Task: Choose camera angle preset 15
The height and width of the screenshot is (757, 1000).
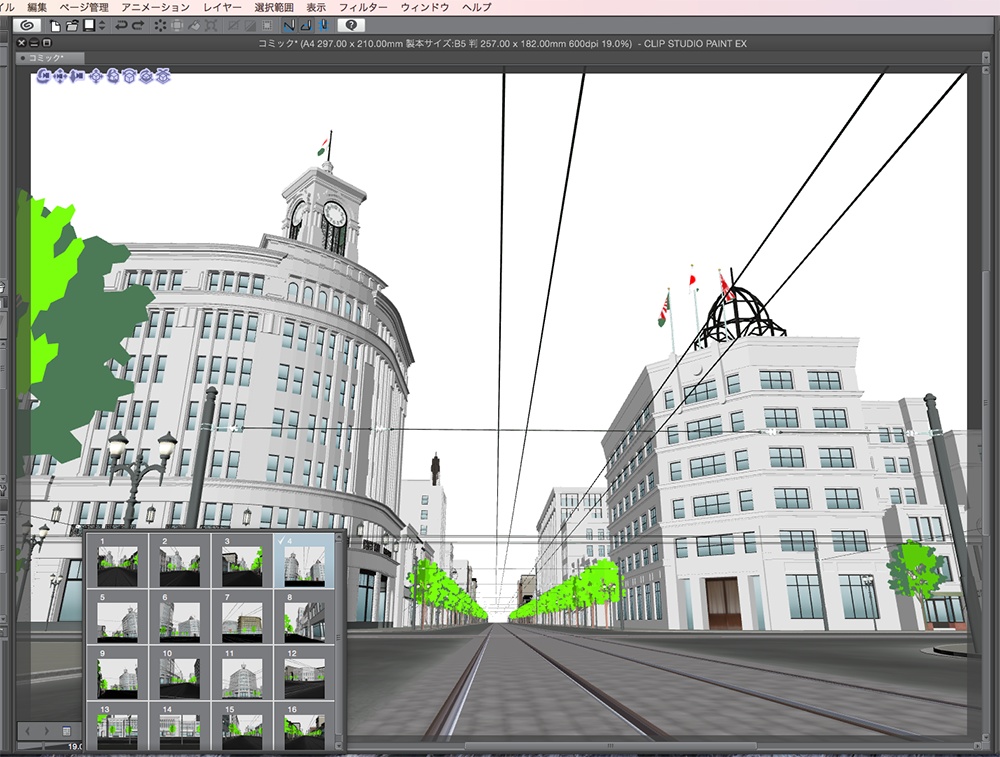Action: (x=242, y=726)
